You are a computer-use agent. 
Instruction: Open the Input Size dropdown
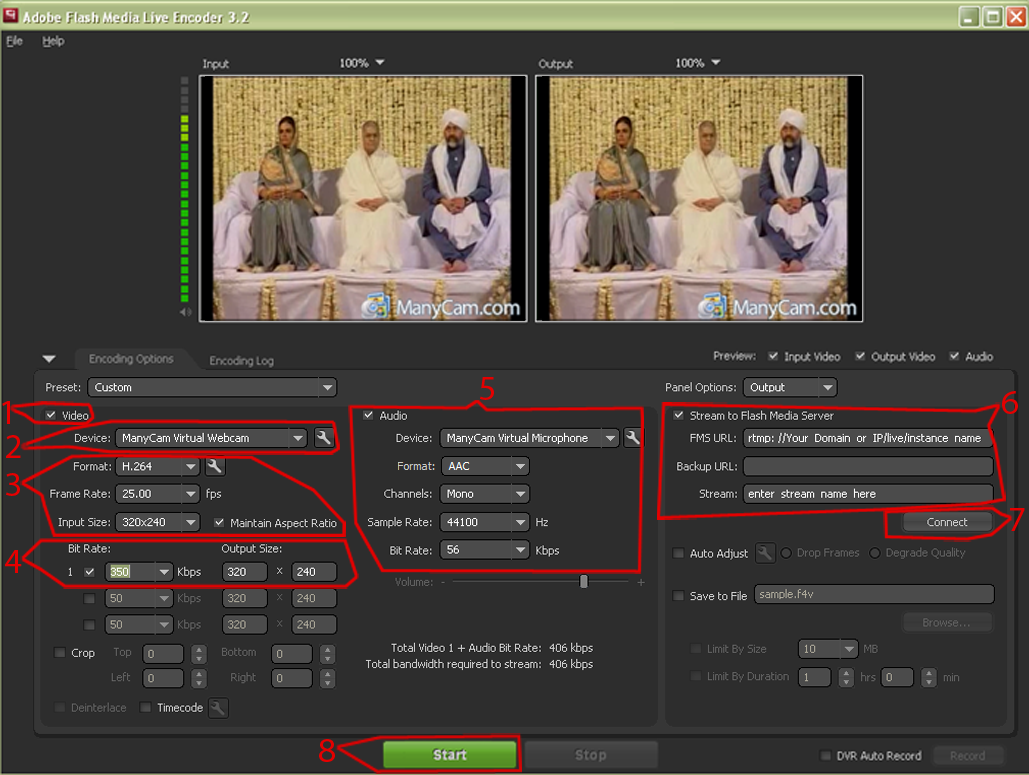click(158, 522)
